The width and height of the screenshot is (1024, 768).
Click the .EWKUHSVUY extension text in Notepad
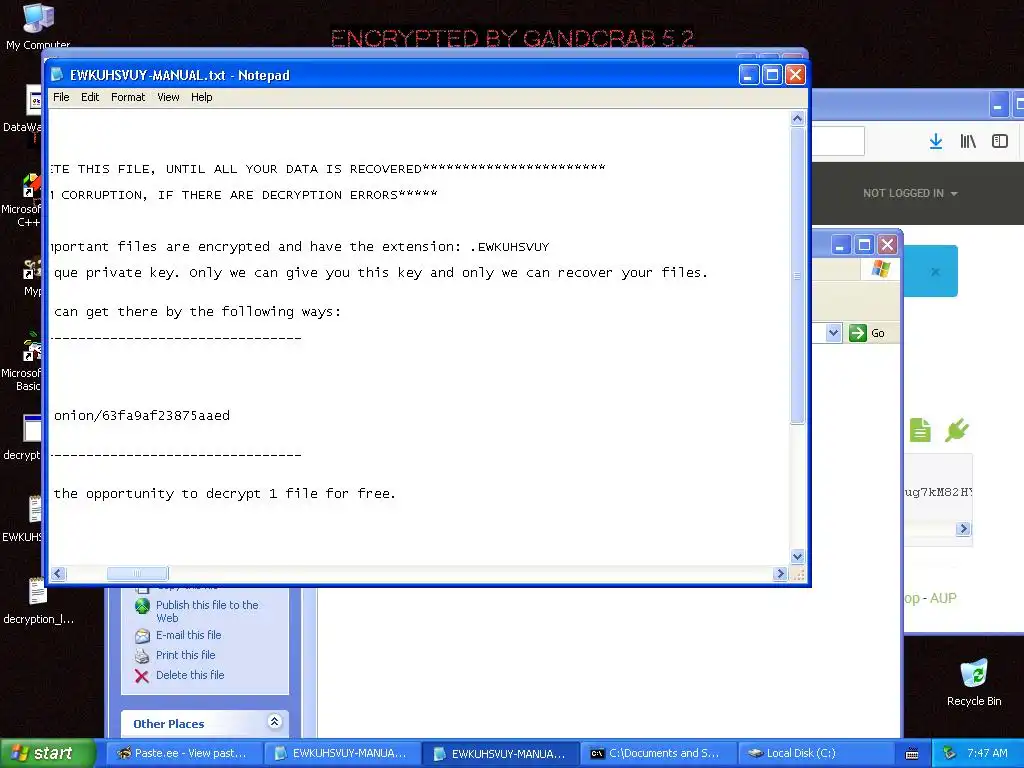click(x=510, y=247)
